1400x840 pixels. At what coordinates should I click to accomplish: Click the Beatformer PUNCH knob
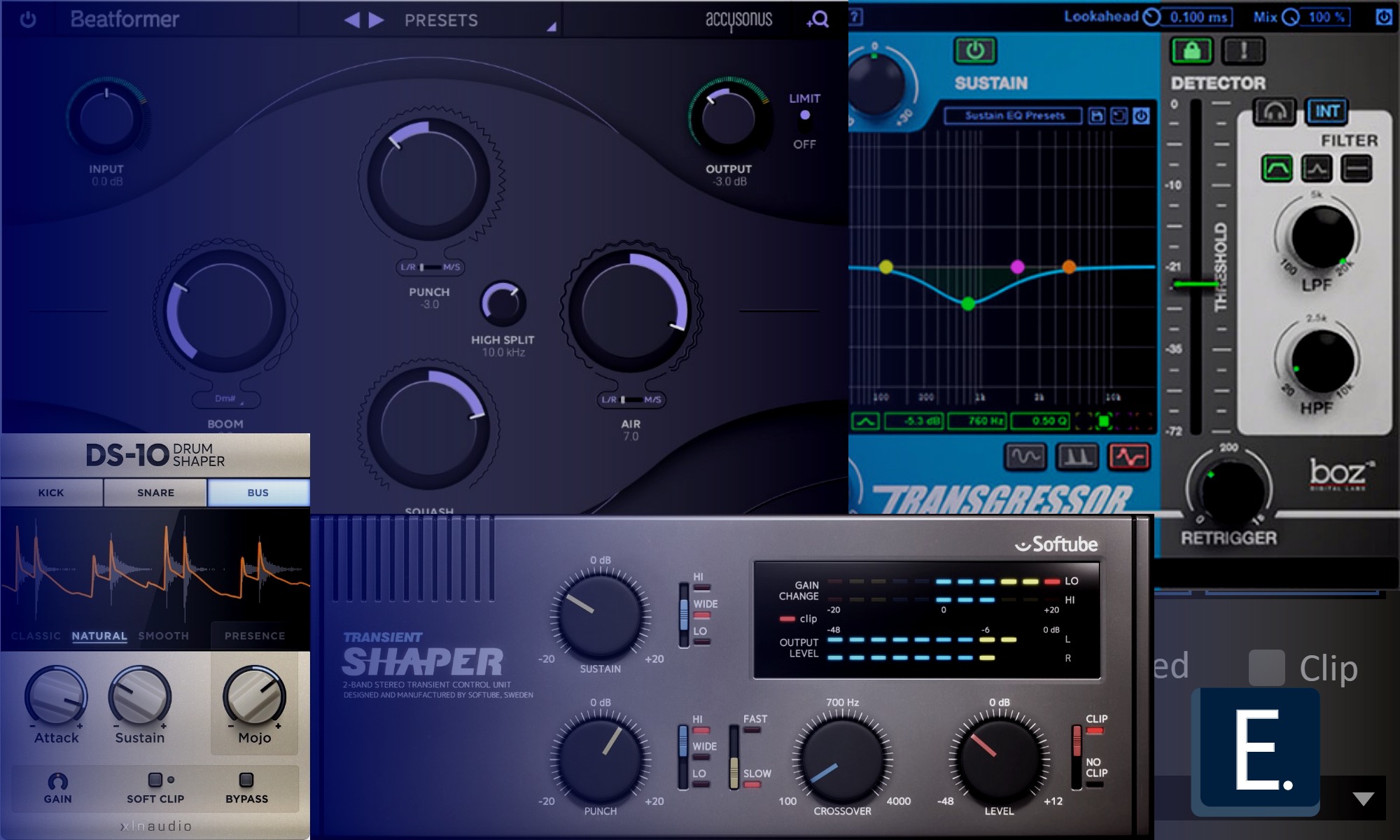(429, 178)
